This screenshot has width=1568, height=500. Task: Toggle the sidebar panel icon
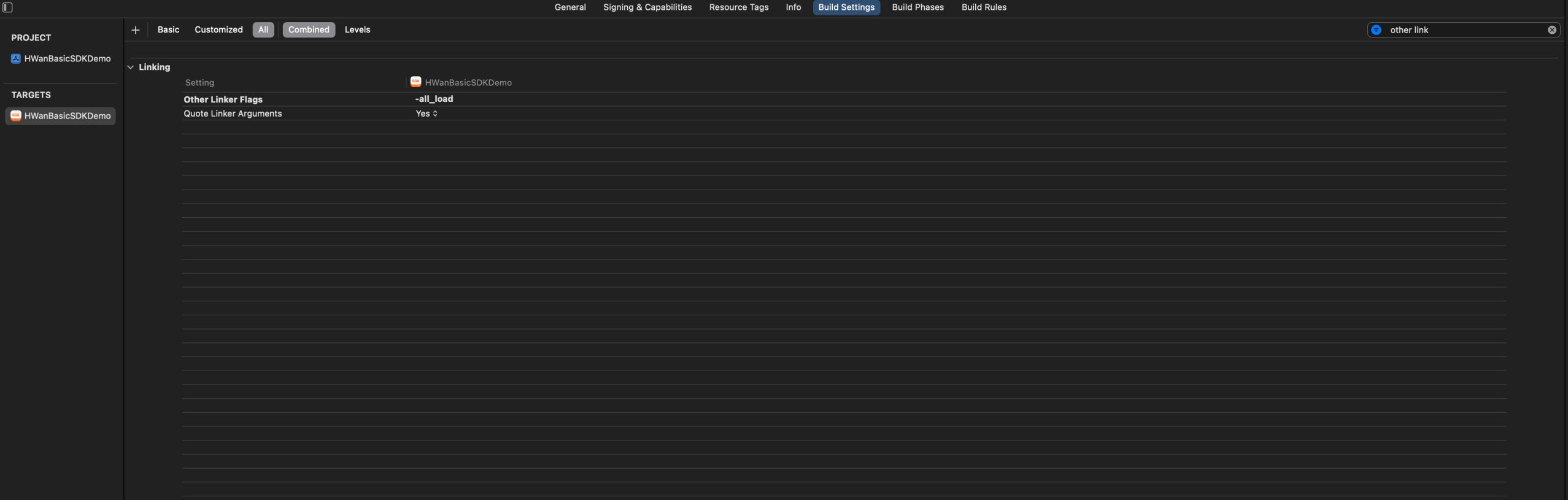tap(8, 7)
